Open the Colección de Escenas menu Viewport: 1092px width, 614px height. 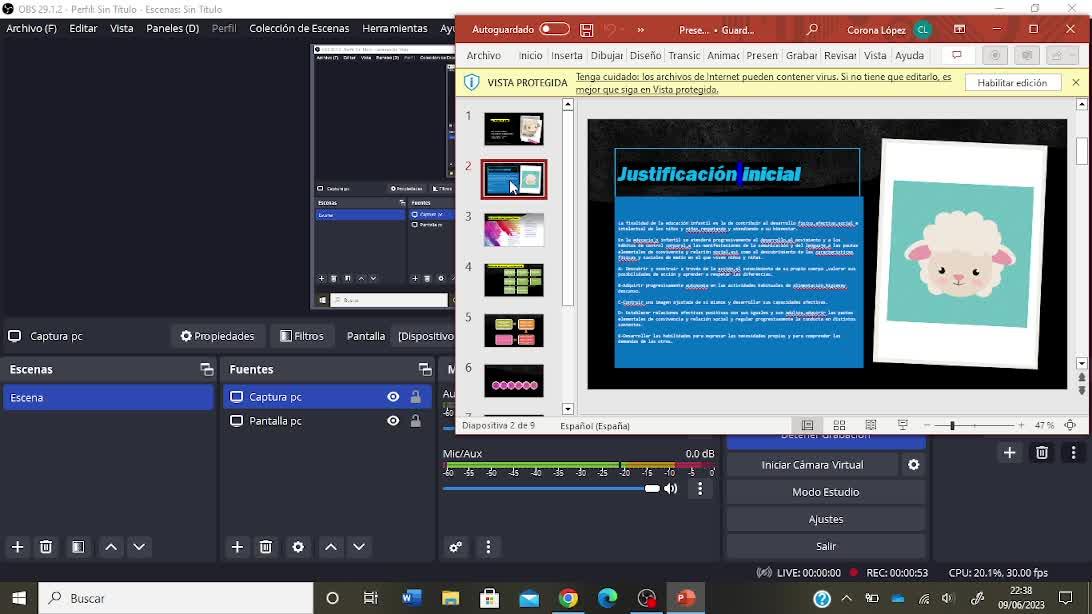(x=299, y=28)
